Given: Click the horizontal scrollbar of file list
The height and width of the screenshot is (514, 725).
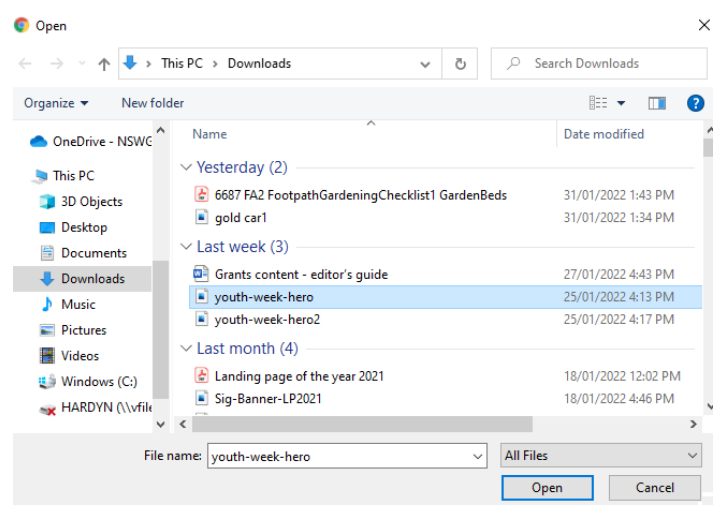Looking at the screenshot, I should click(362, 424).
